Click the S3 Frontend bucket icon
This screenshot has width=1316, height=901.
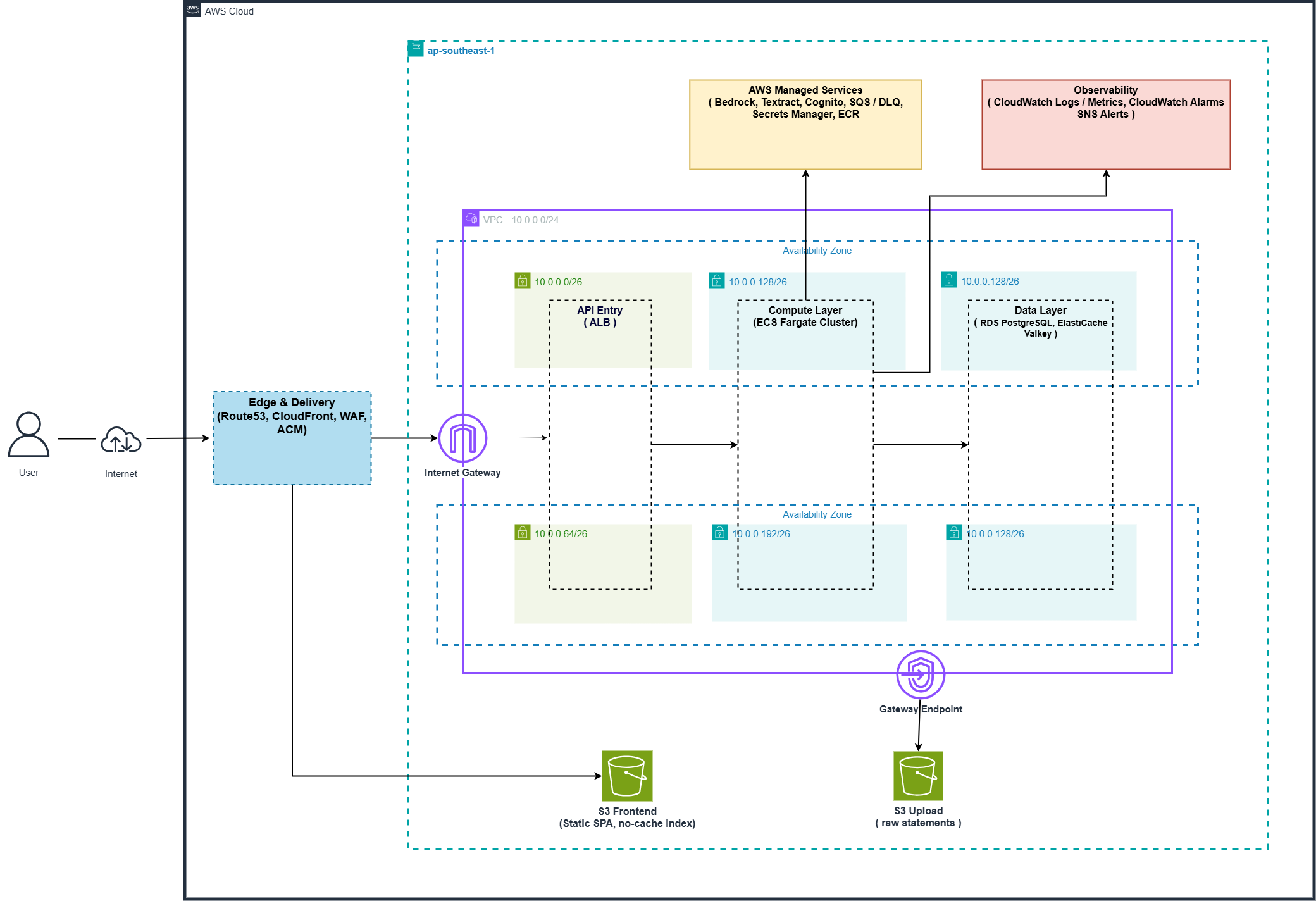coord(627,776)
